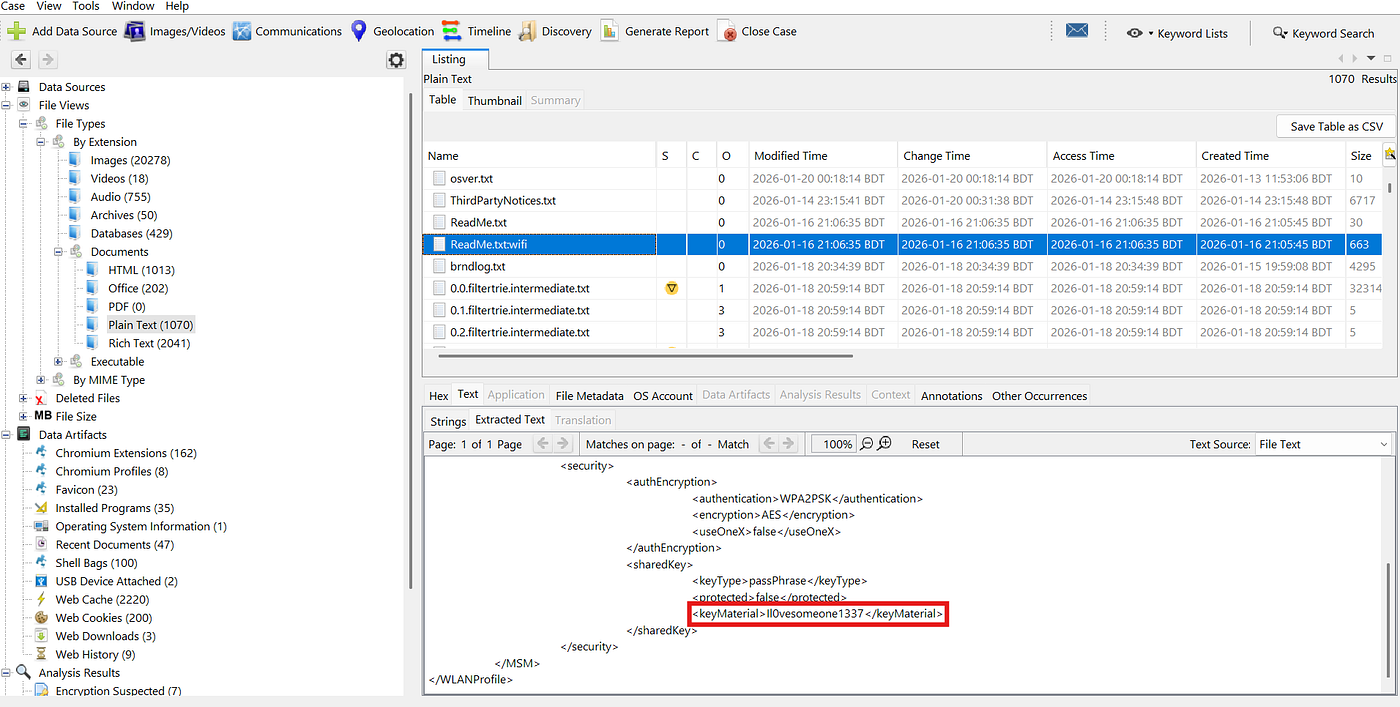
Task: Switch to the Thumbnail tab
Action: [494, 100]
